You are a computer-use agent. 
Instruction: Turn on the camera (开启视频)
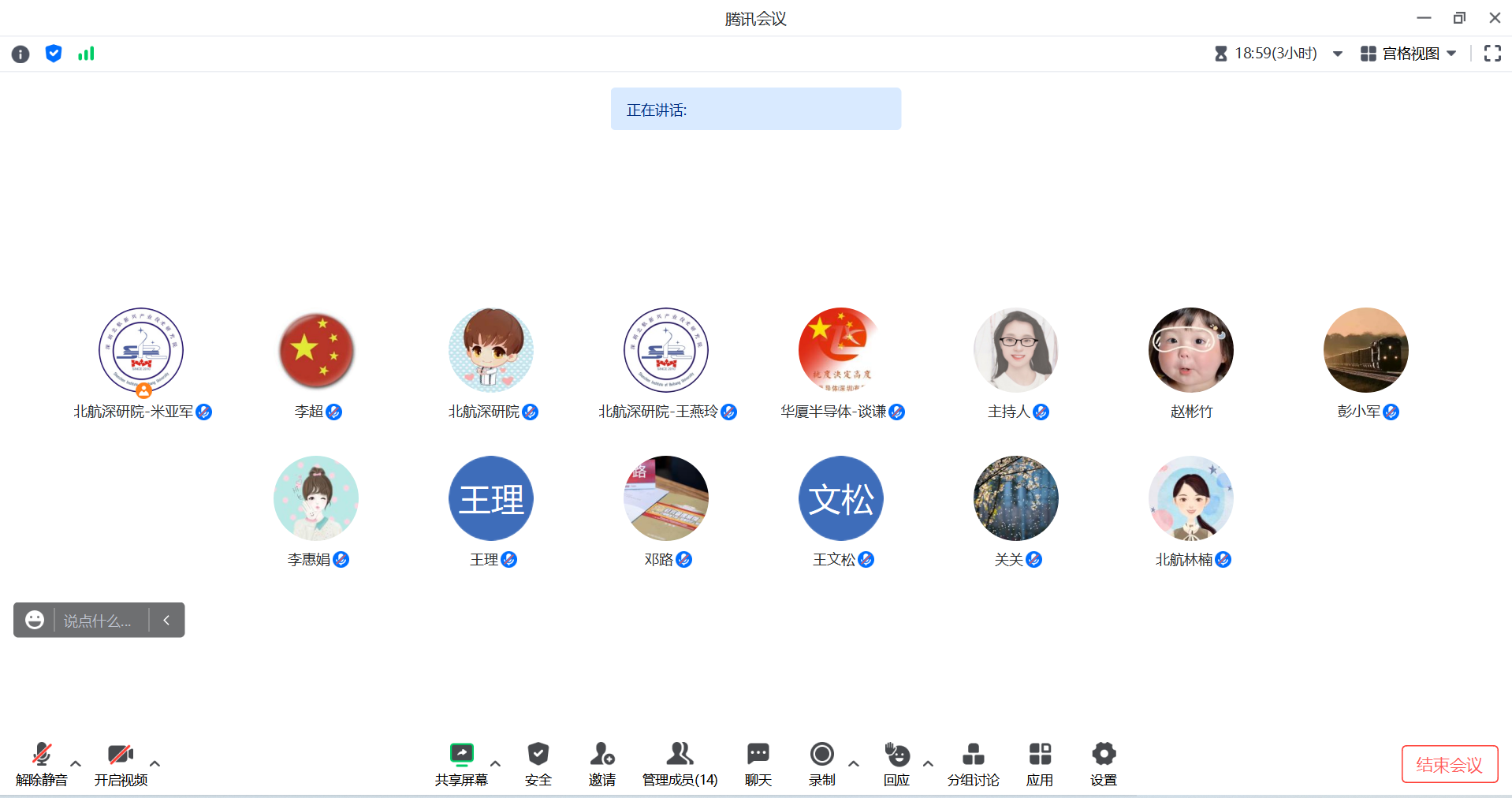point(121,763)
